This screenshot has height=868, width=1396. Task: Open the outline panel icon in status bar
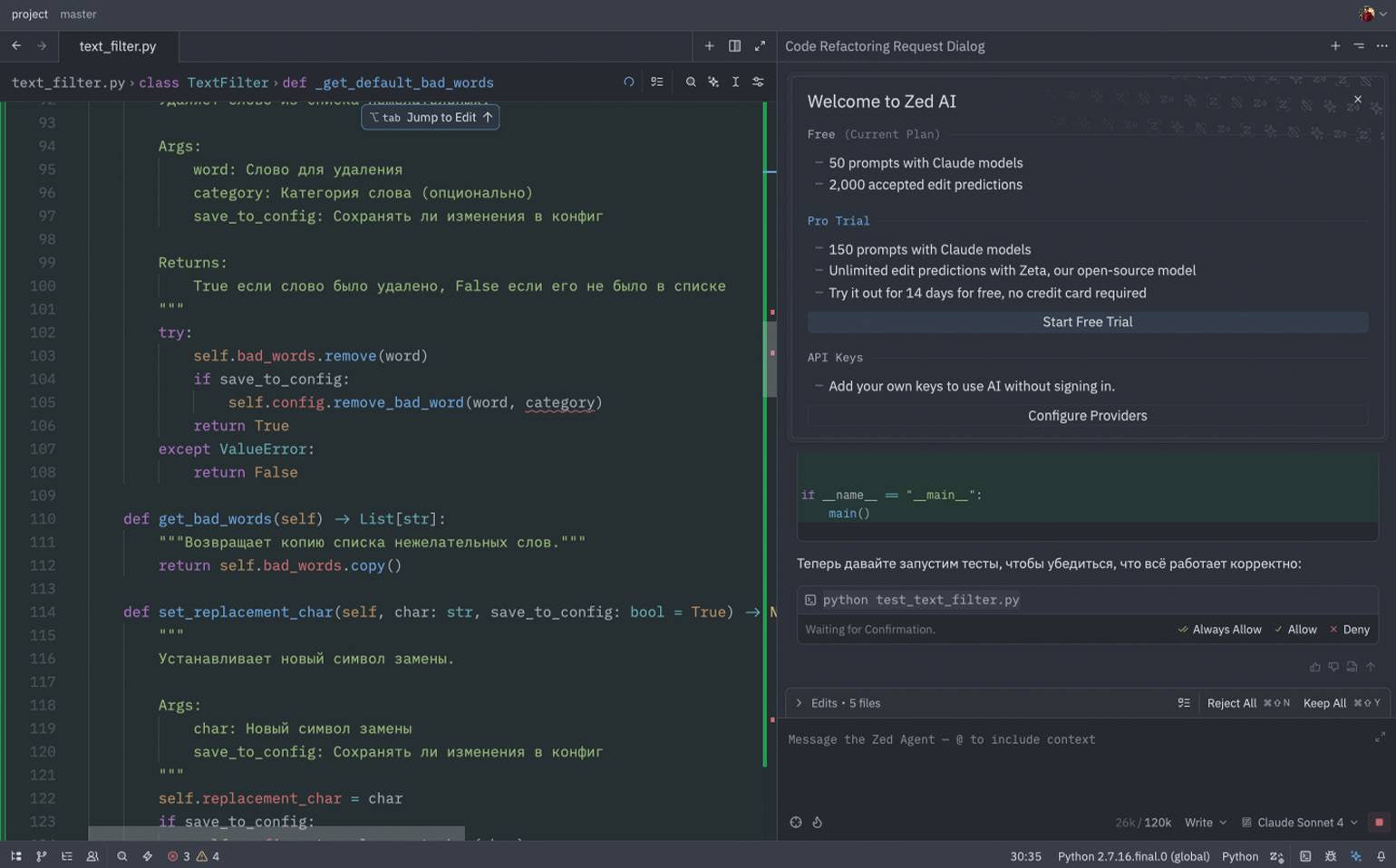click(67, 856)
